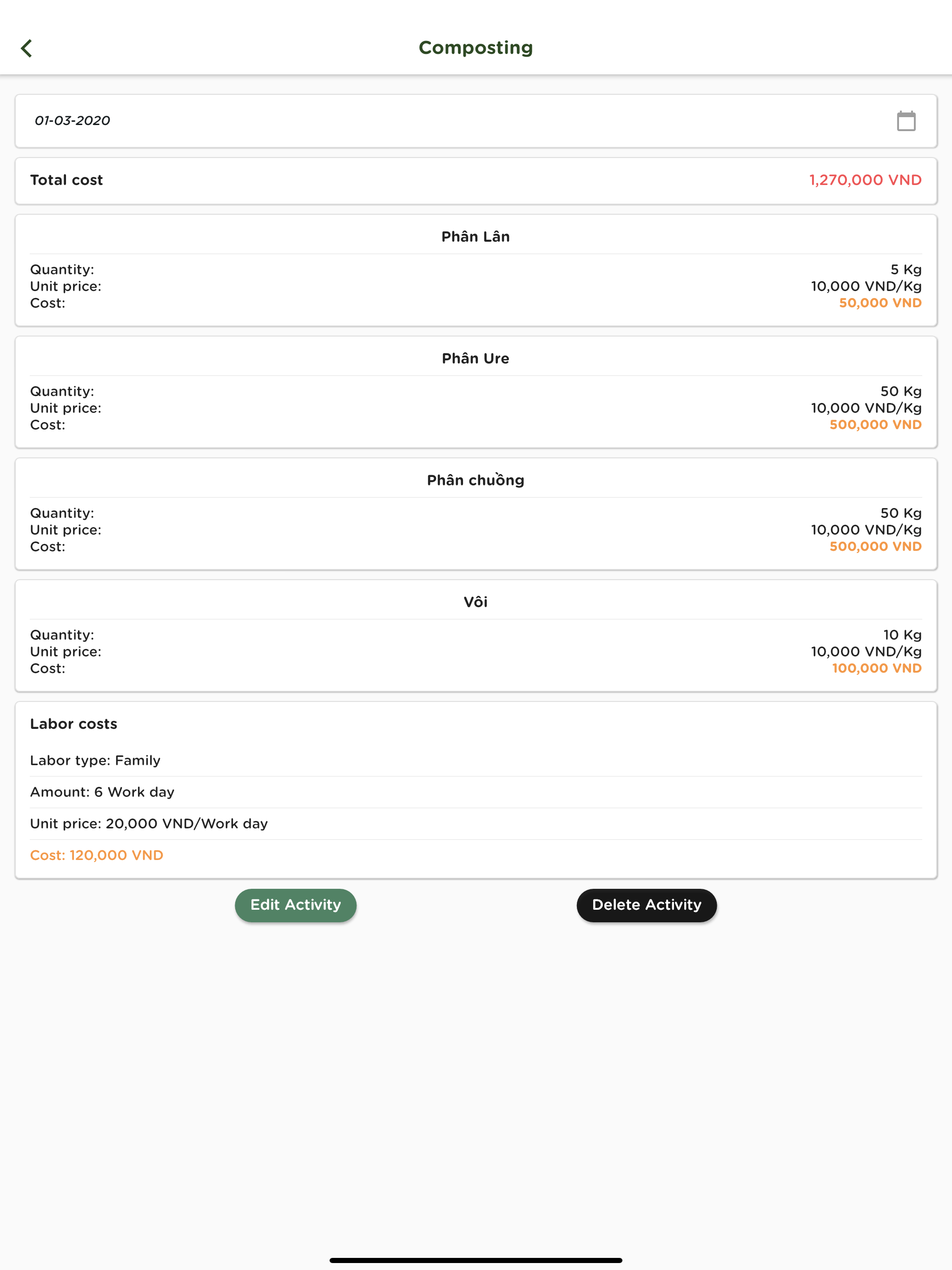The image size is (952, 1270).
Task: Tap the 50,000 VND cost of Phân Lân
Action: click(880, 303)
